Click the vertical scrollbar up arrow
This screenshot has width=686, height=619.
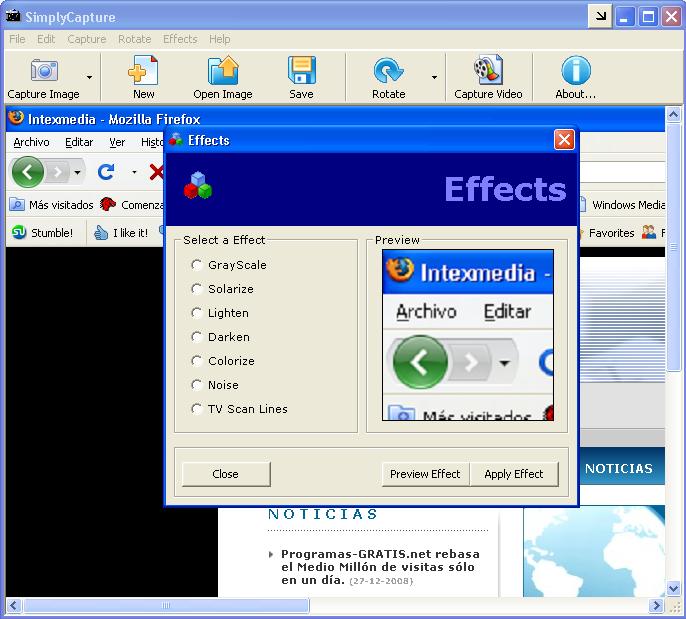pyautogui.click(x=673, y=115)
